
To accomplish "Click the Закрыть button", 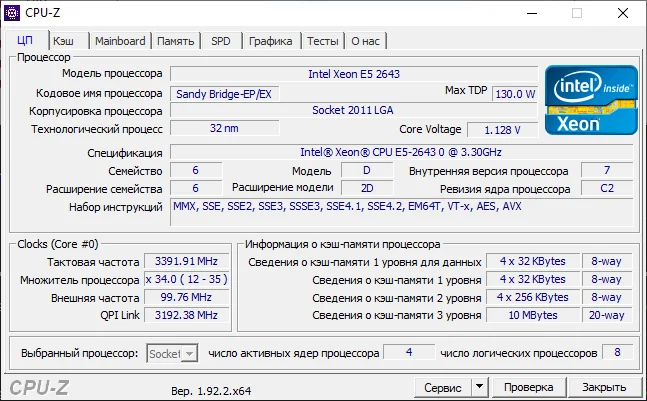I will point(604,387).
